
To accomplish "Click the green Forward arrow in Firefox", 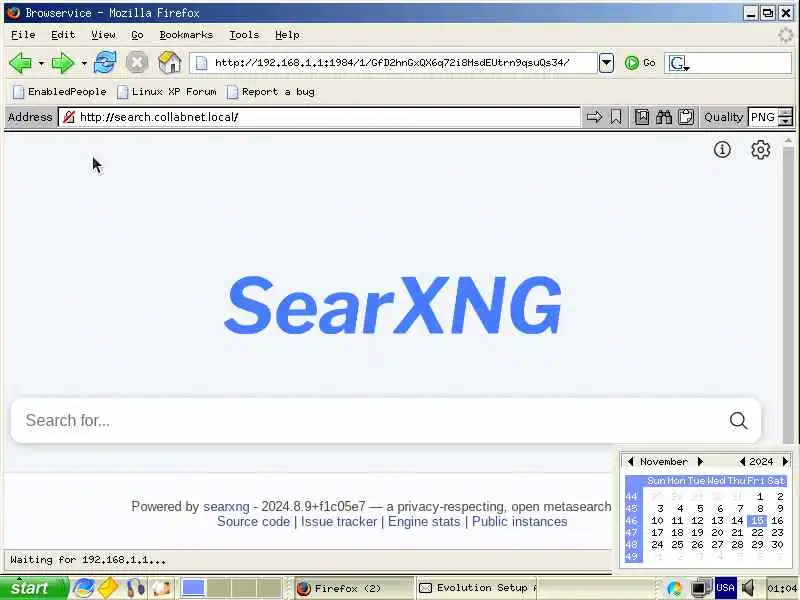I will (x=63, y=63).
